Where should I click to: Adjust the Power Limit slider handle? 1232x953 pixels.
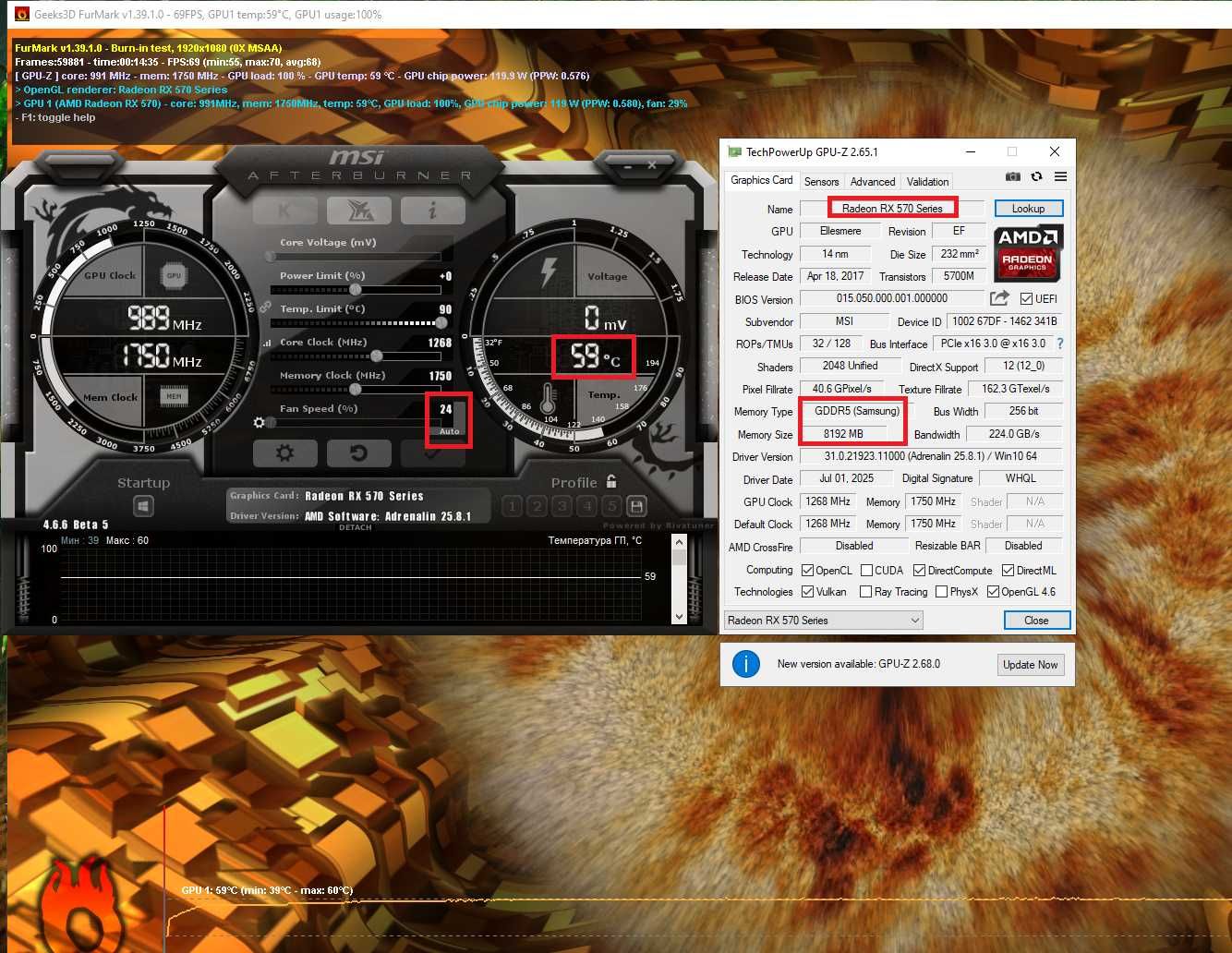tap(356, 290)
